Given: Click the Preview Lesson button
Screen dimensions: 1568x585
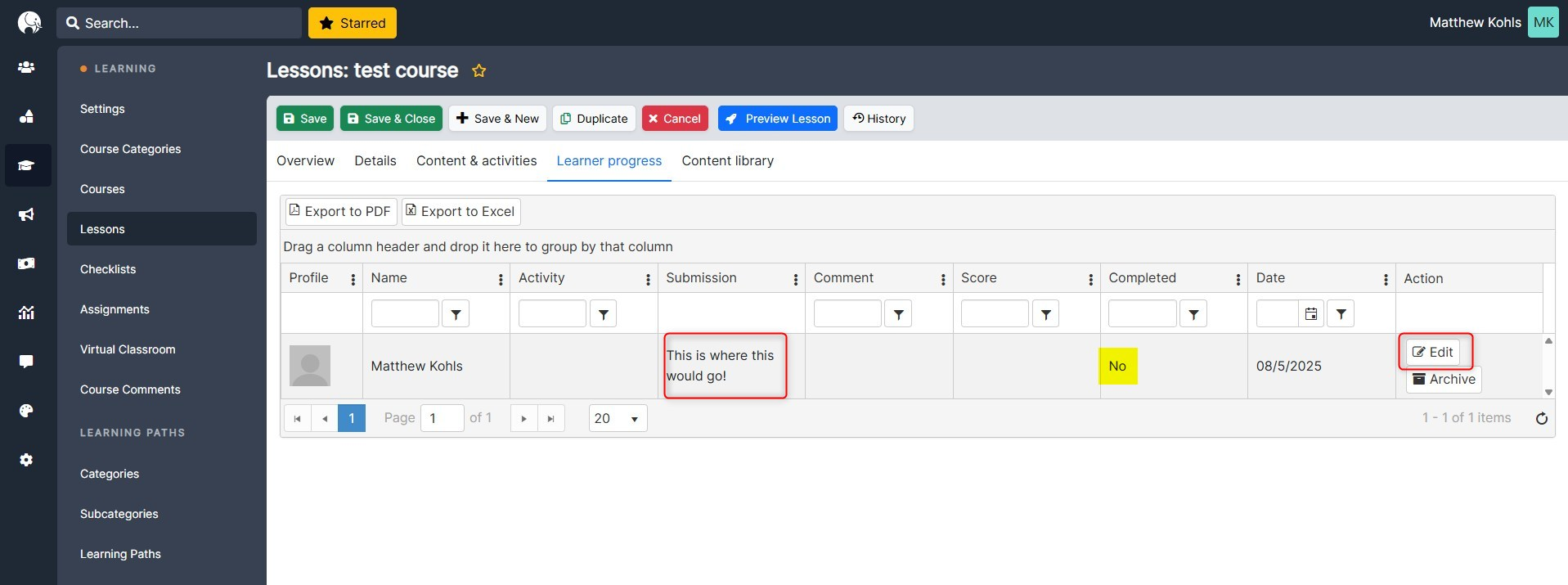Looking at the screenshot, I should [x=777, y=119].
